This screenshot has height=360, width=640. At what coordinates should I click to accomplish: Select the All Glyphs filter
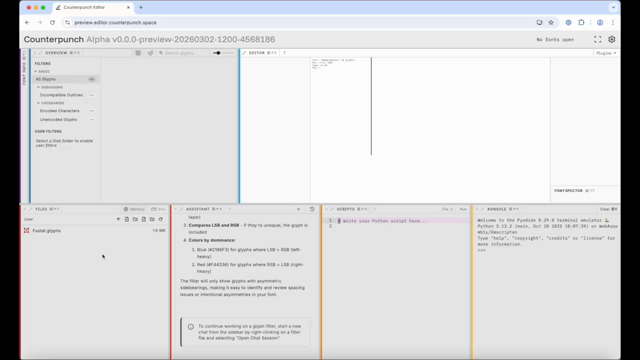(65, 79)
